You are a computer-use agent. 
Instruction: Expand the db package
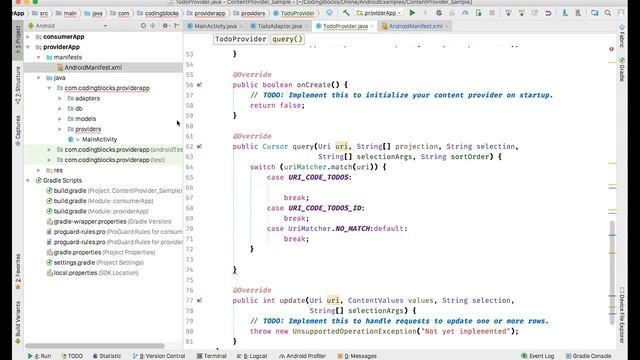click(x=60, y=109)
